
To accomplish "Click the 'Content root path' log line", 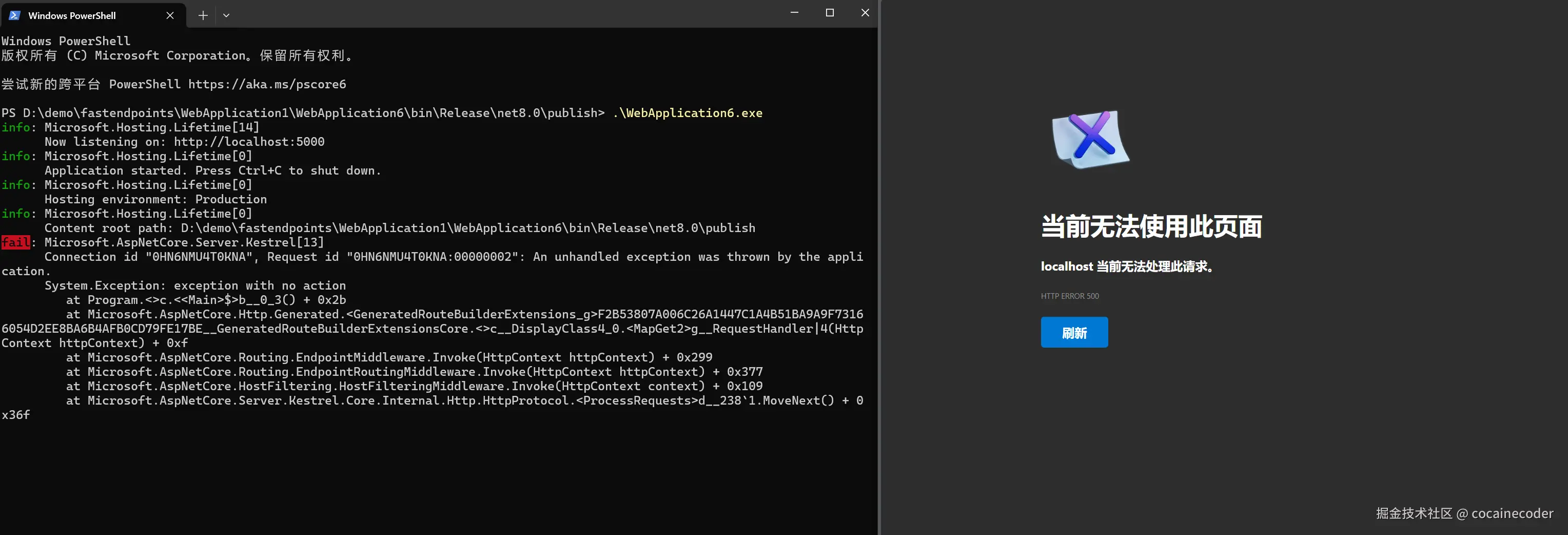I will (x=399, y=228).
